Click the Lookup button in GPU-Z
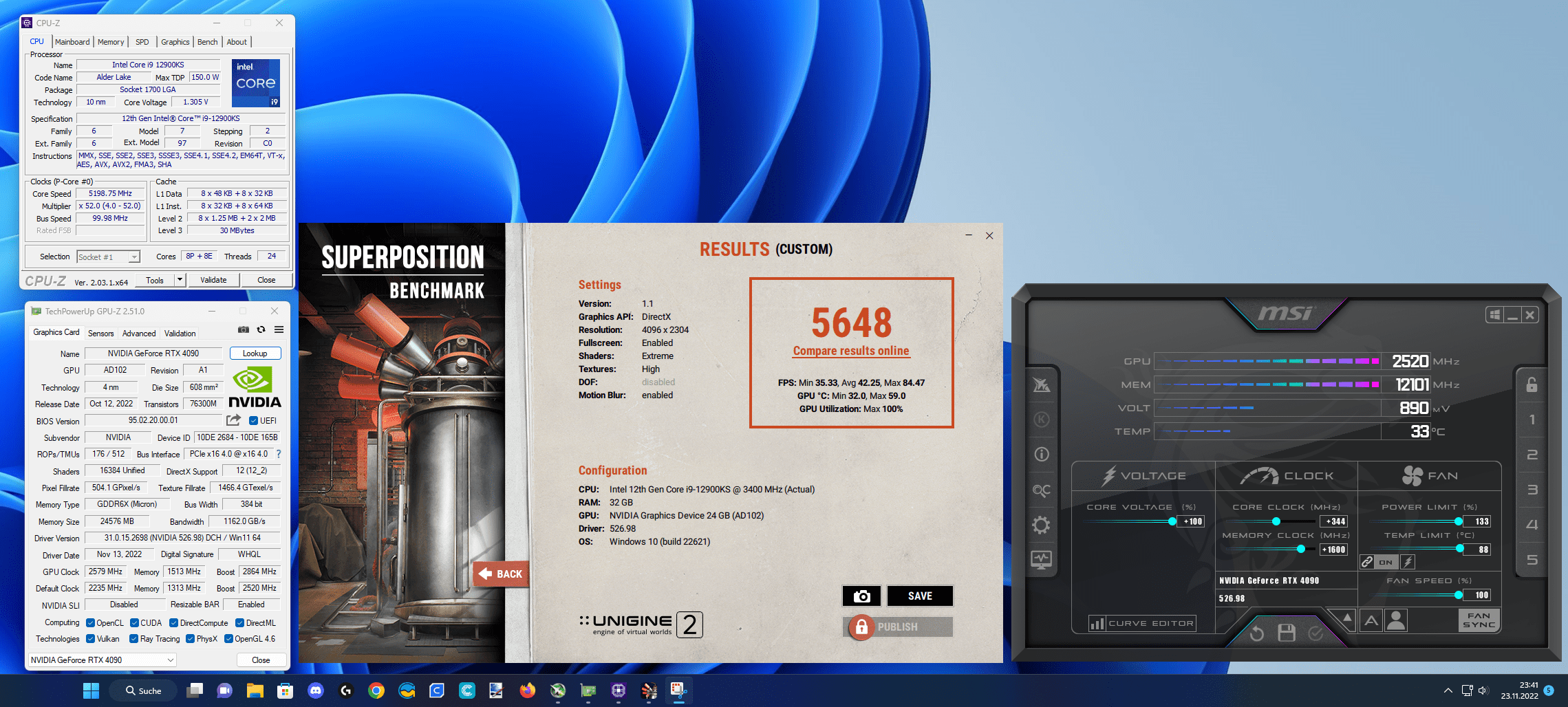 (x=255, y=353)
